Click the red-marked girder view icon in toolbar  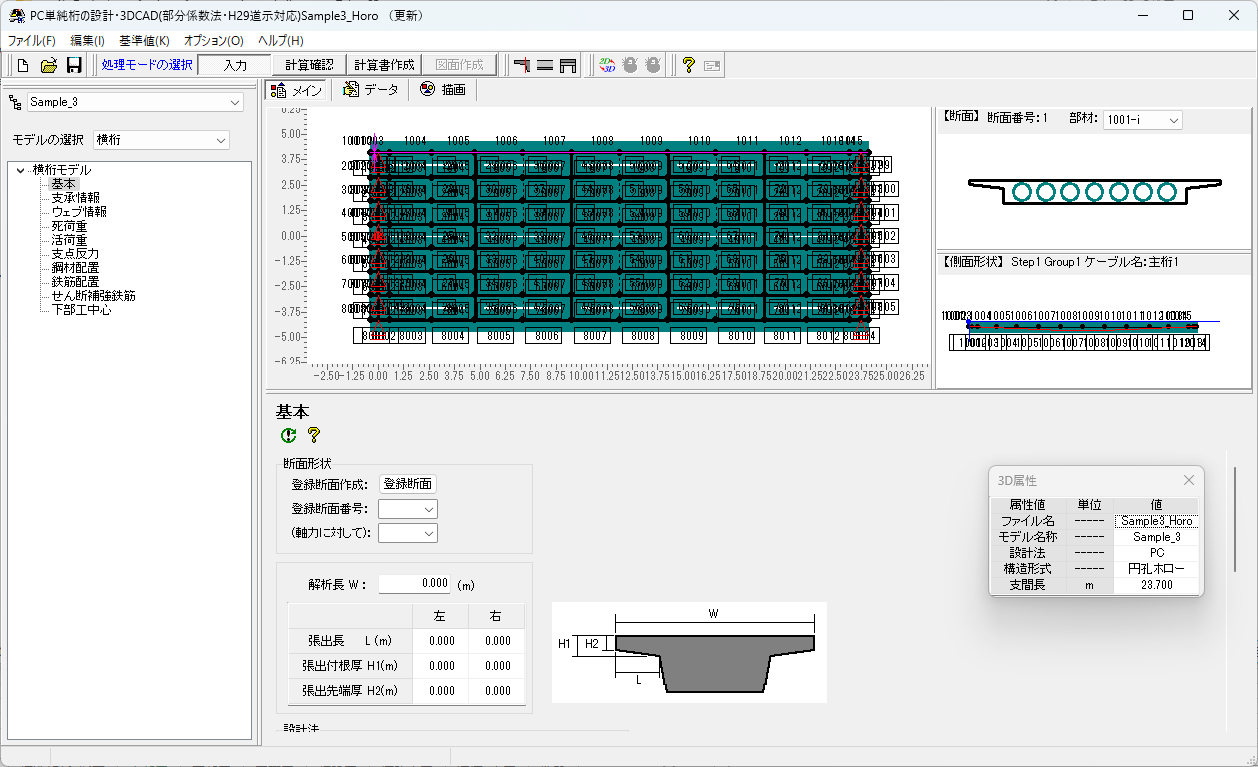(521, 65)
